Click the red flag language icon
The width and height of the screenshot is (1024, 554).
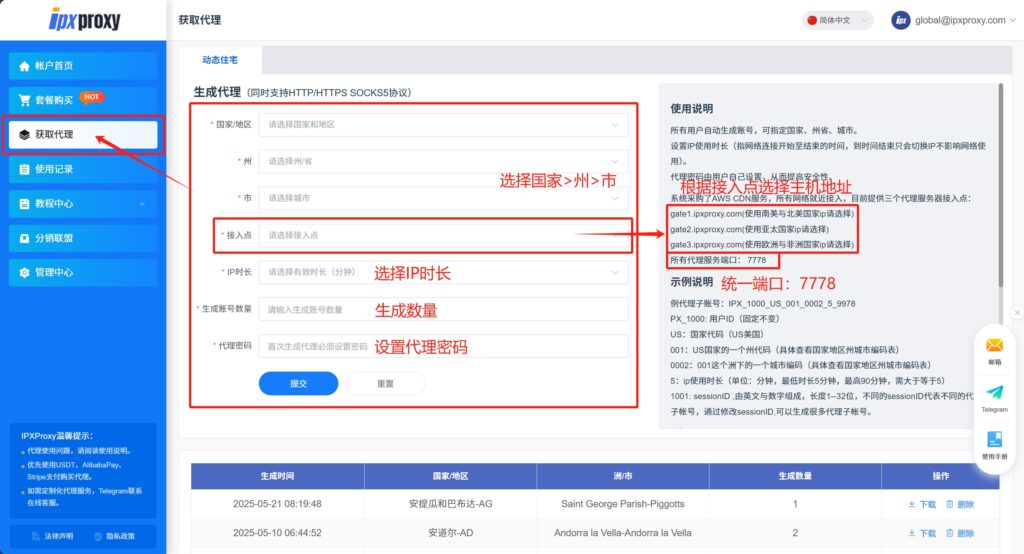coord(812,20)
